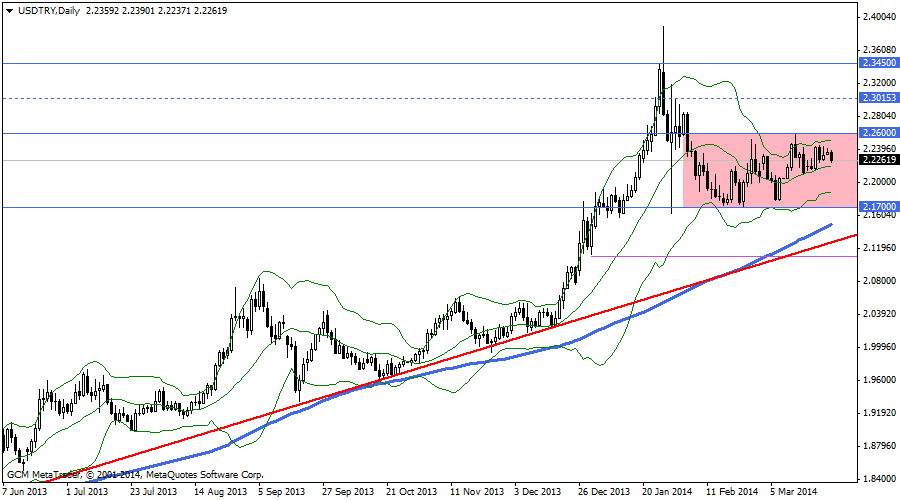Image resolution: width=900 pixels, height=500 pixels.
Task: Click the 23 Jul 2013 date label
Action: tap(153, 492)
